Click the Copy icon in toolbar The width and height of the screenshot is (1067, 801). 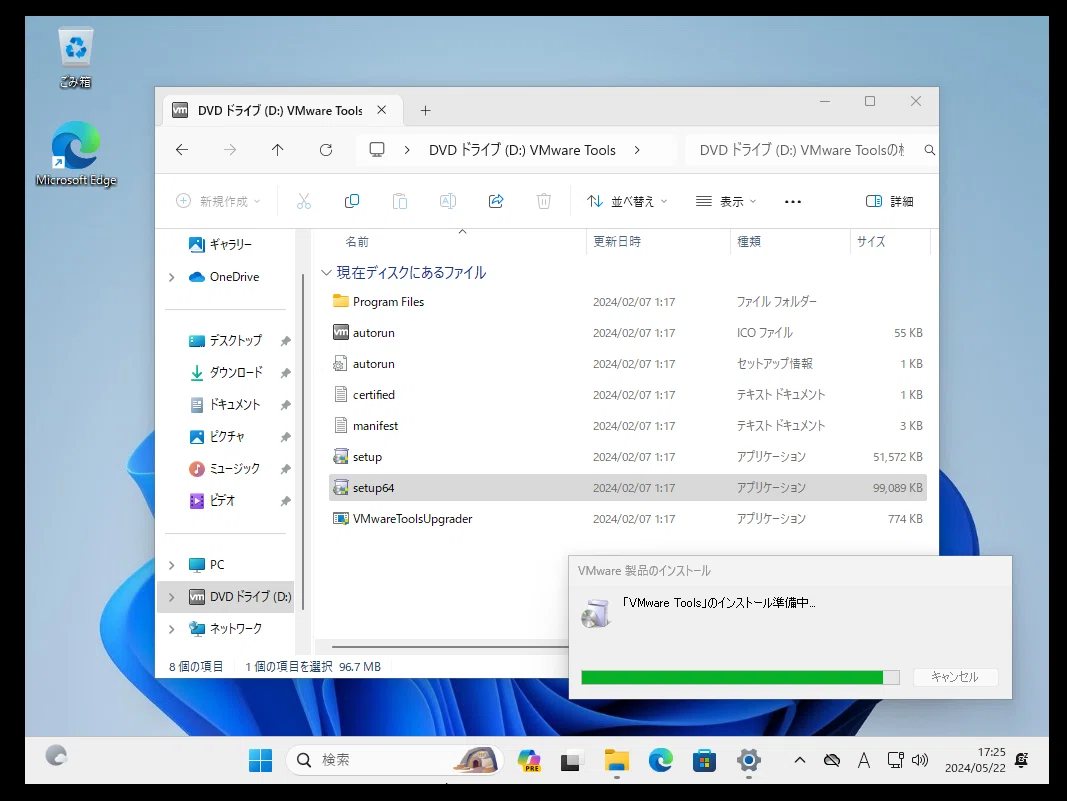pyautogui.click(x=352, y=201)
